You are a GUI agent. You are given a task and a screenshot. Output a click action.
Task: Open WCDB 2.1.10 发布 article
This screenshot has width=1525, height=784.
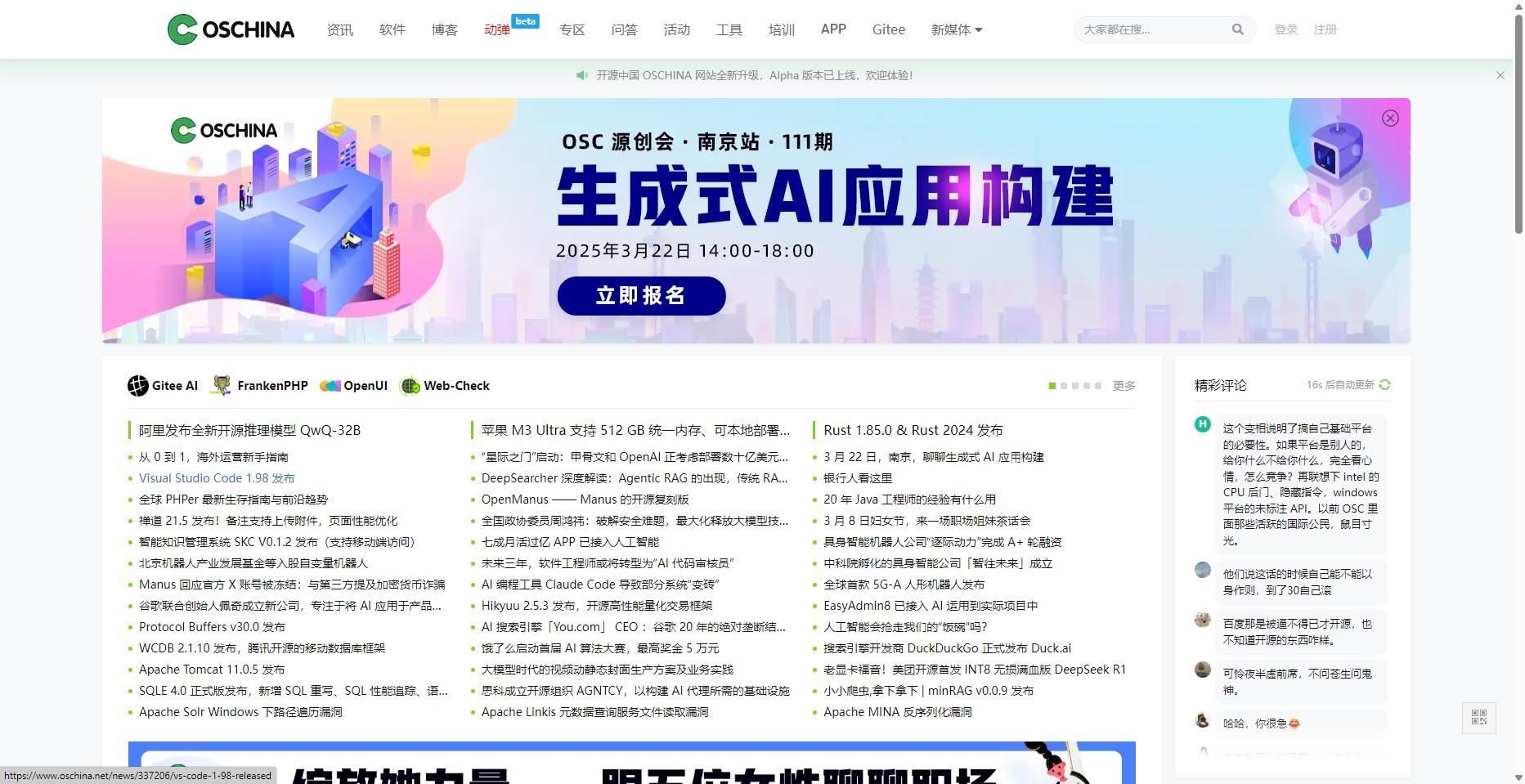262,648
